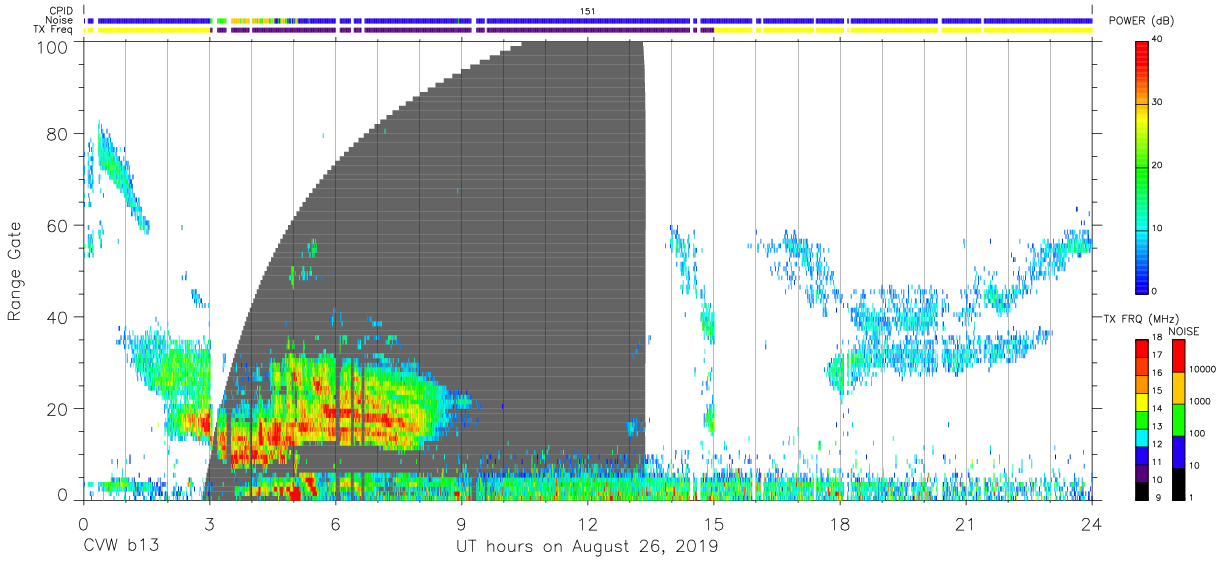This screenshot has width=1228, height=567.
Task: Click the TX frequency legend label '18'
Action: click(x=1159, y=338)
